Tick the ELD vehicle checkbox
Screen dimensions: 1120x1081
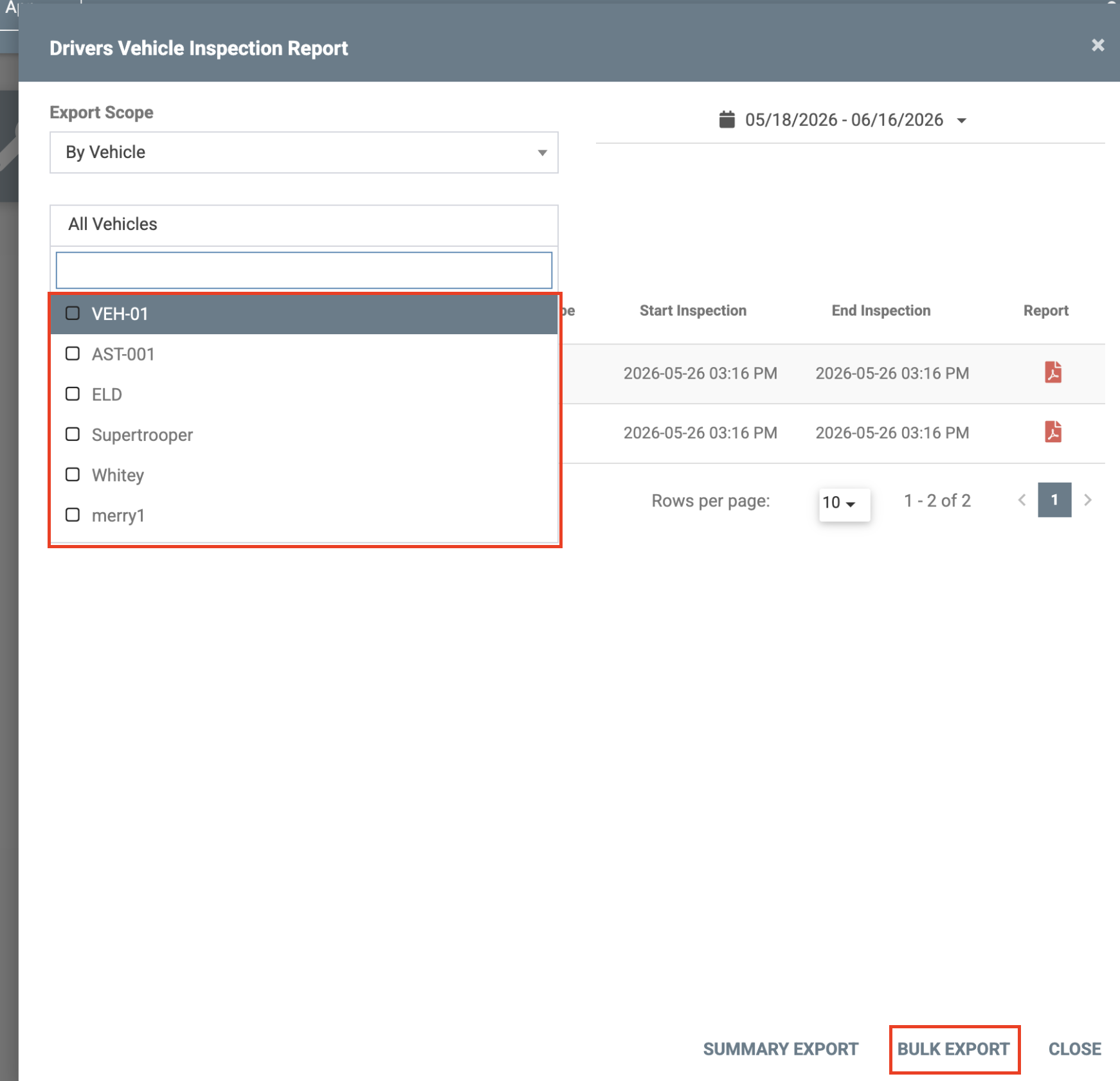pos(73,394)
